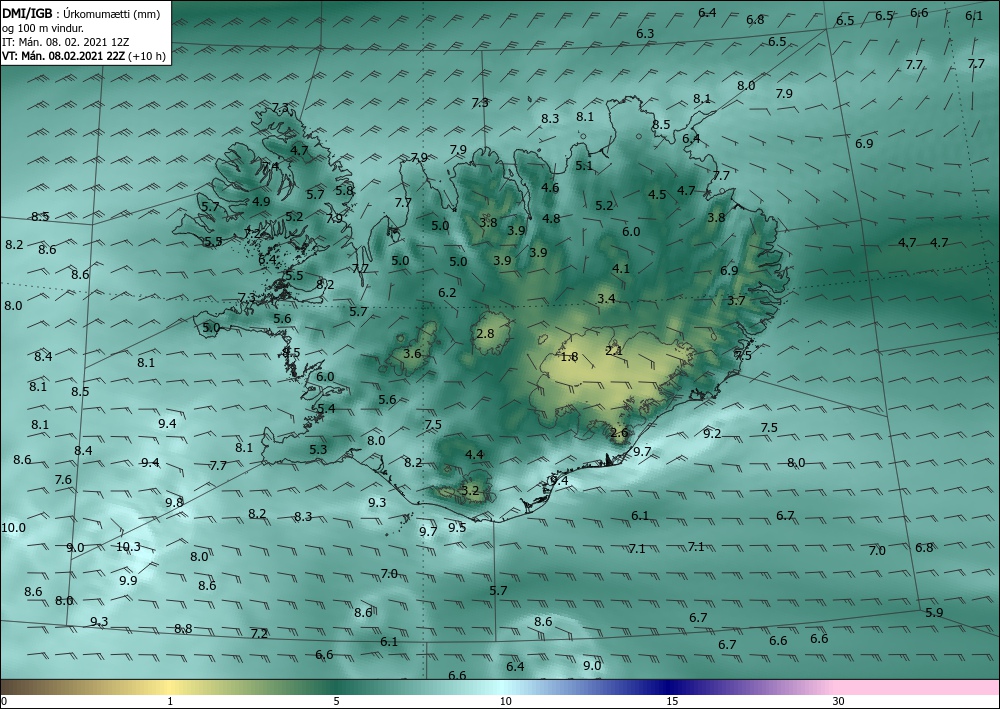Viewport: 1000px width, 709px height.
Task: Click the 3.6 value on the western ice cap
Action: pyautogui.click(x=413, y=353)
